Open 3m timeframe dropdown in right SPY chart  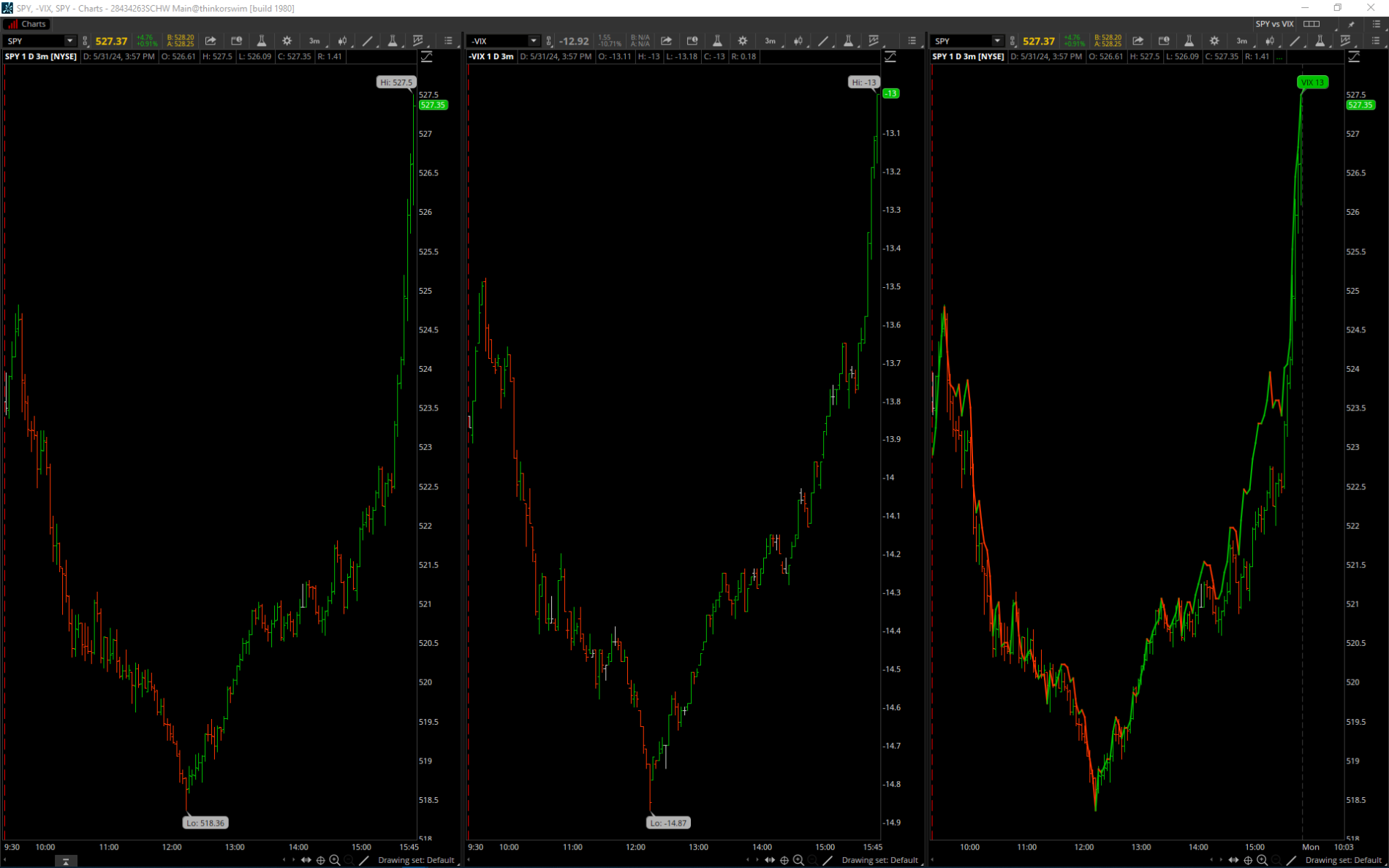(x=1242, y=41)
